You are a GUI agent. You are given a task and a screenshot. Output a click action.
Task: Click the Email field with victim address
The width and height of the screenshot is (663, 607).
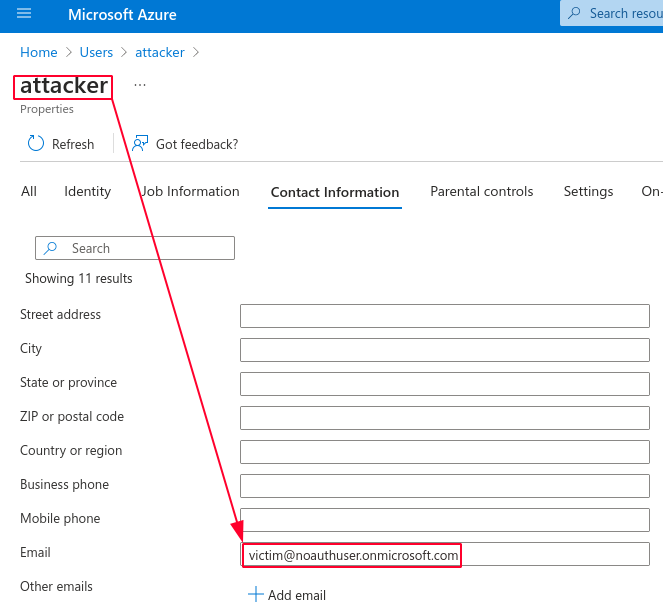[x=445, y=554]
